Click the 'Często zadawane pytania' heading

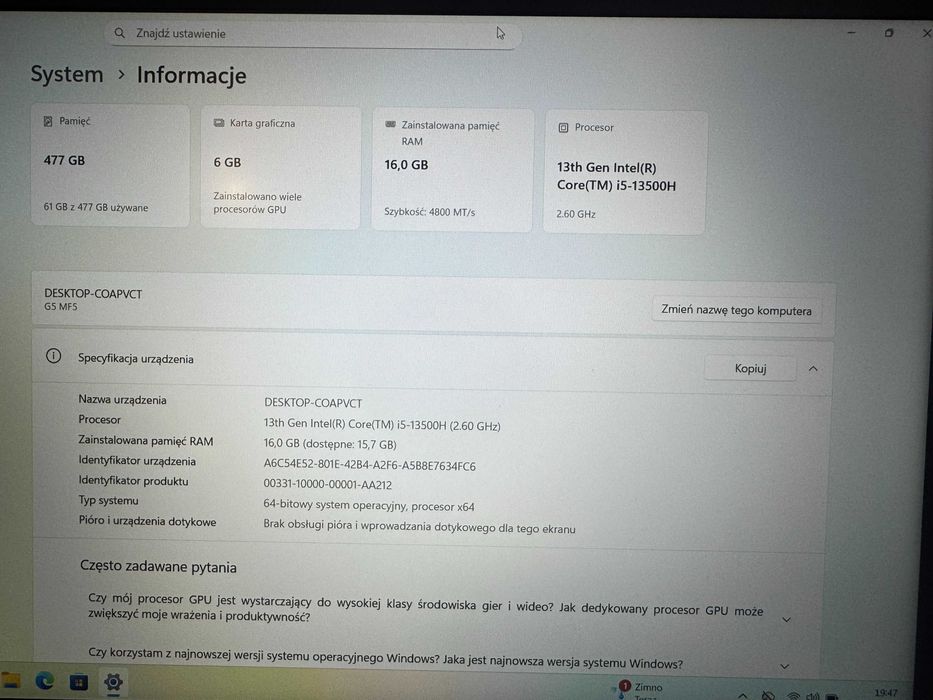click(x=158, y=567)
